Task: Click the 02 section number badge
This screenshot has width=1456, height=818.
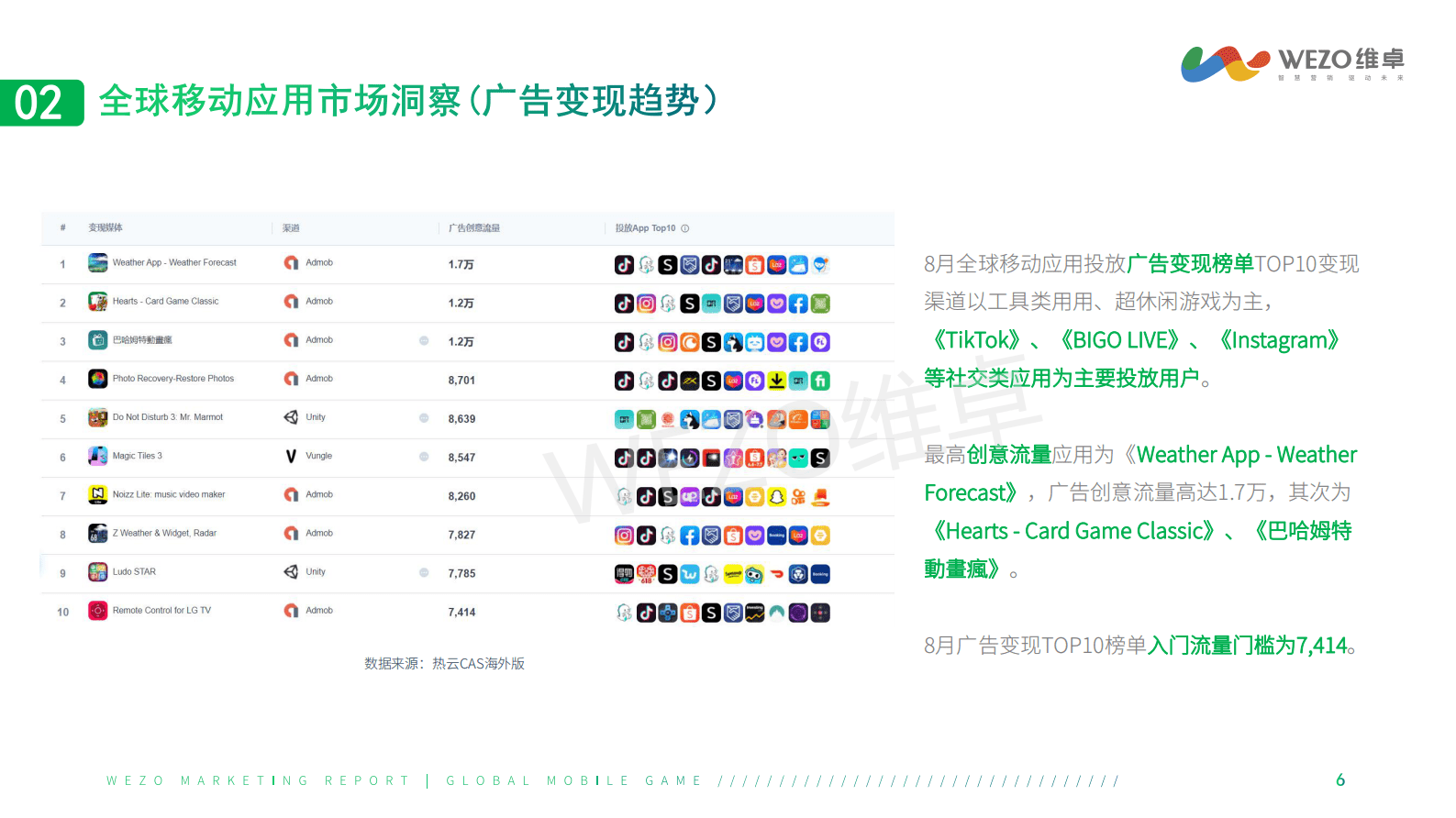Action: coord(40,103)
